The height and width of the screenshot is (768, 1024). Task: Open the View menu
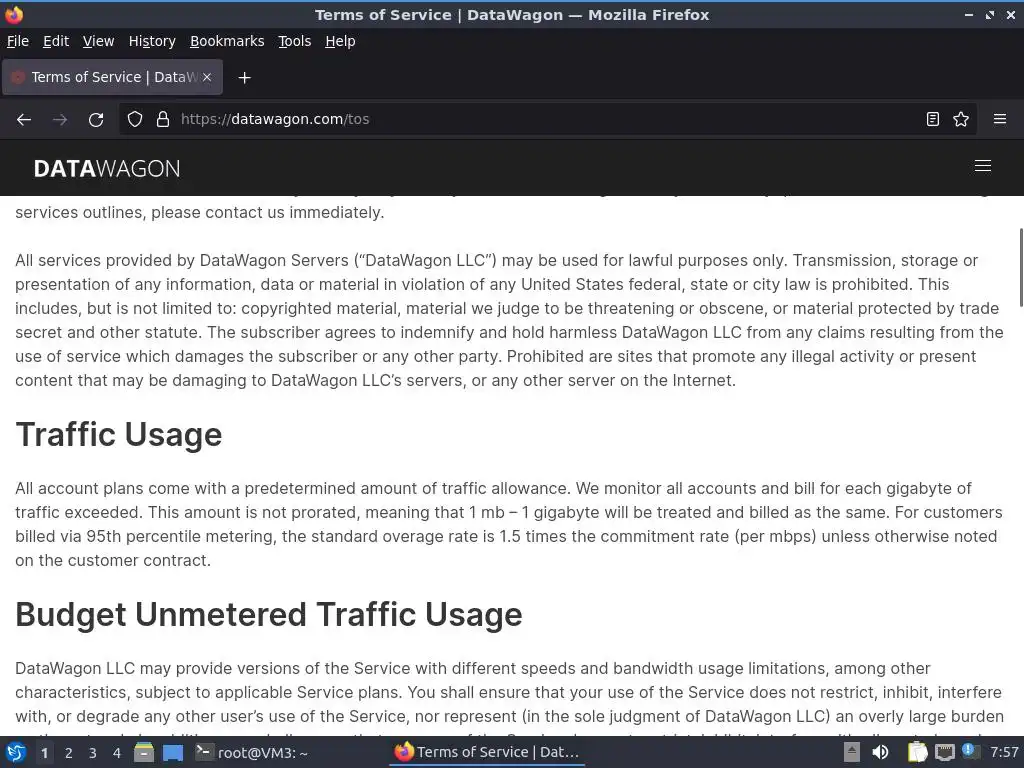tap(98, 41)
